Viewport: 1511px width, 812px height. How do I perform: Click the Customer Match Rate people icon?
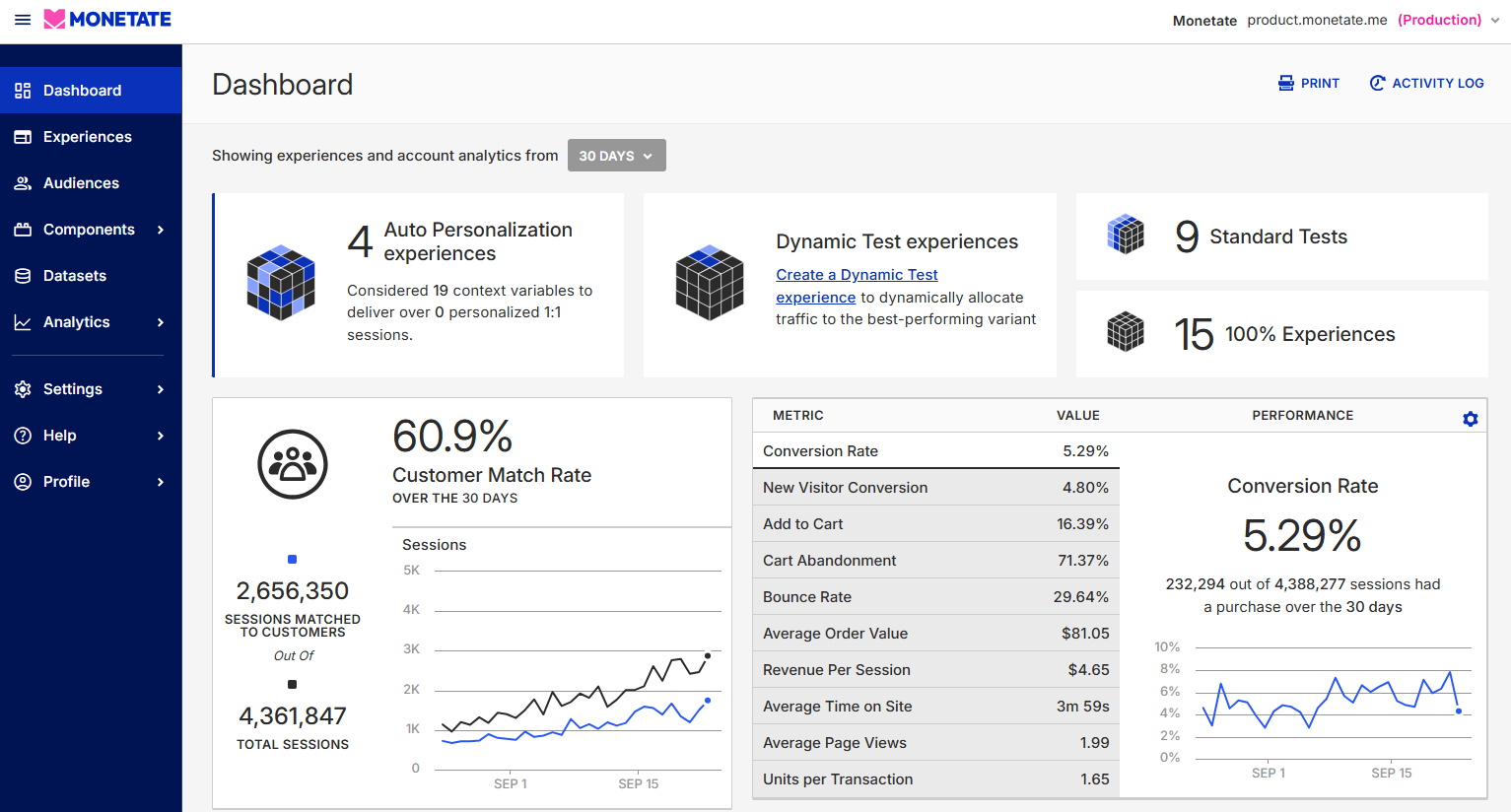pos(293,464)
